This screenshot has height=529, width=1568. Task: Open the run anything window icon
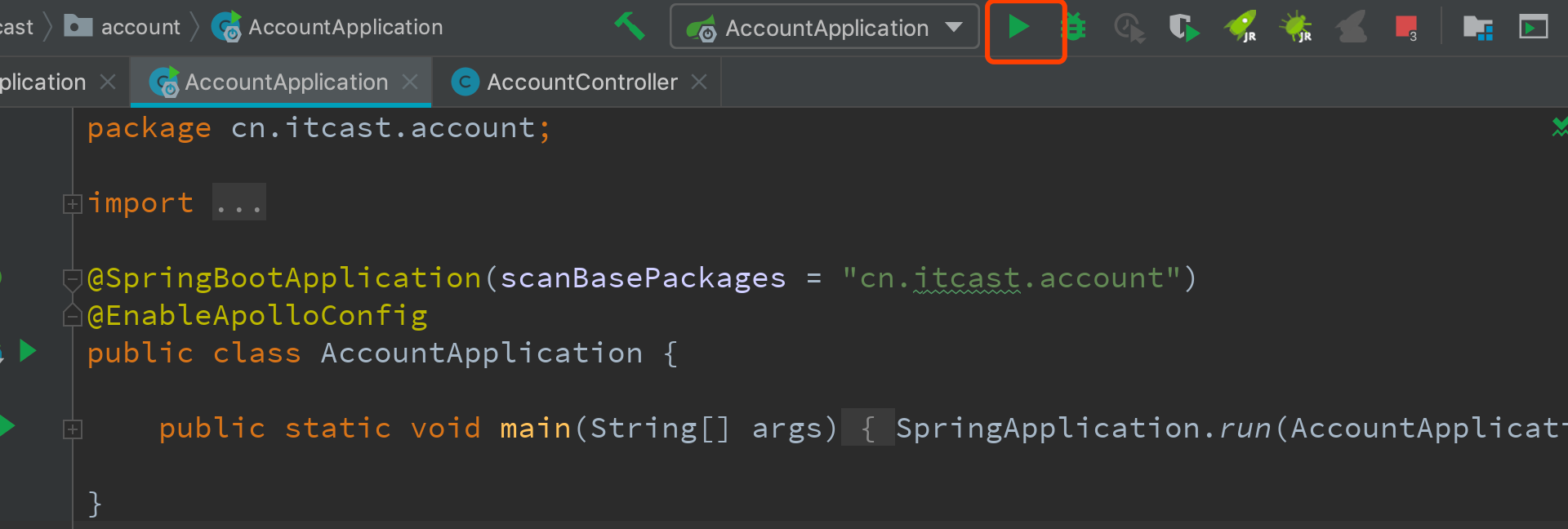click(1533, 28)
